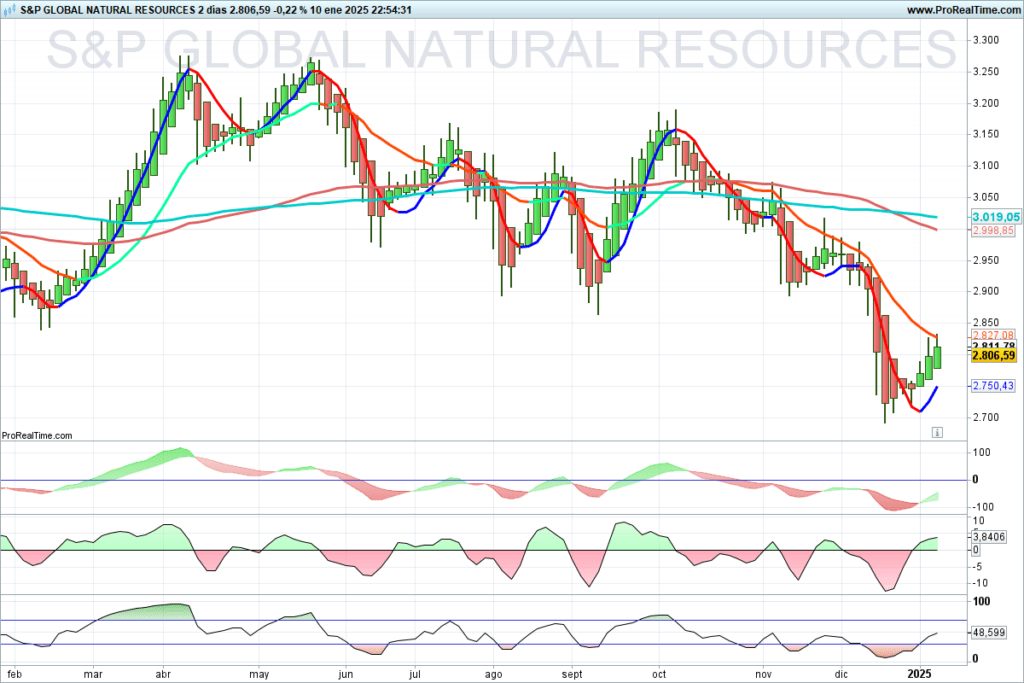The width and height of the screenshot is (1024, 683).
Task: Click the -10 level on the second indicator
Action: (x=979, y=583)
